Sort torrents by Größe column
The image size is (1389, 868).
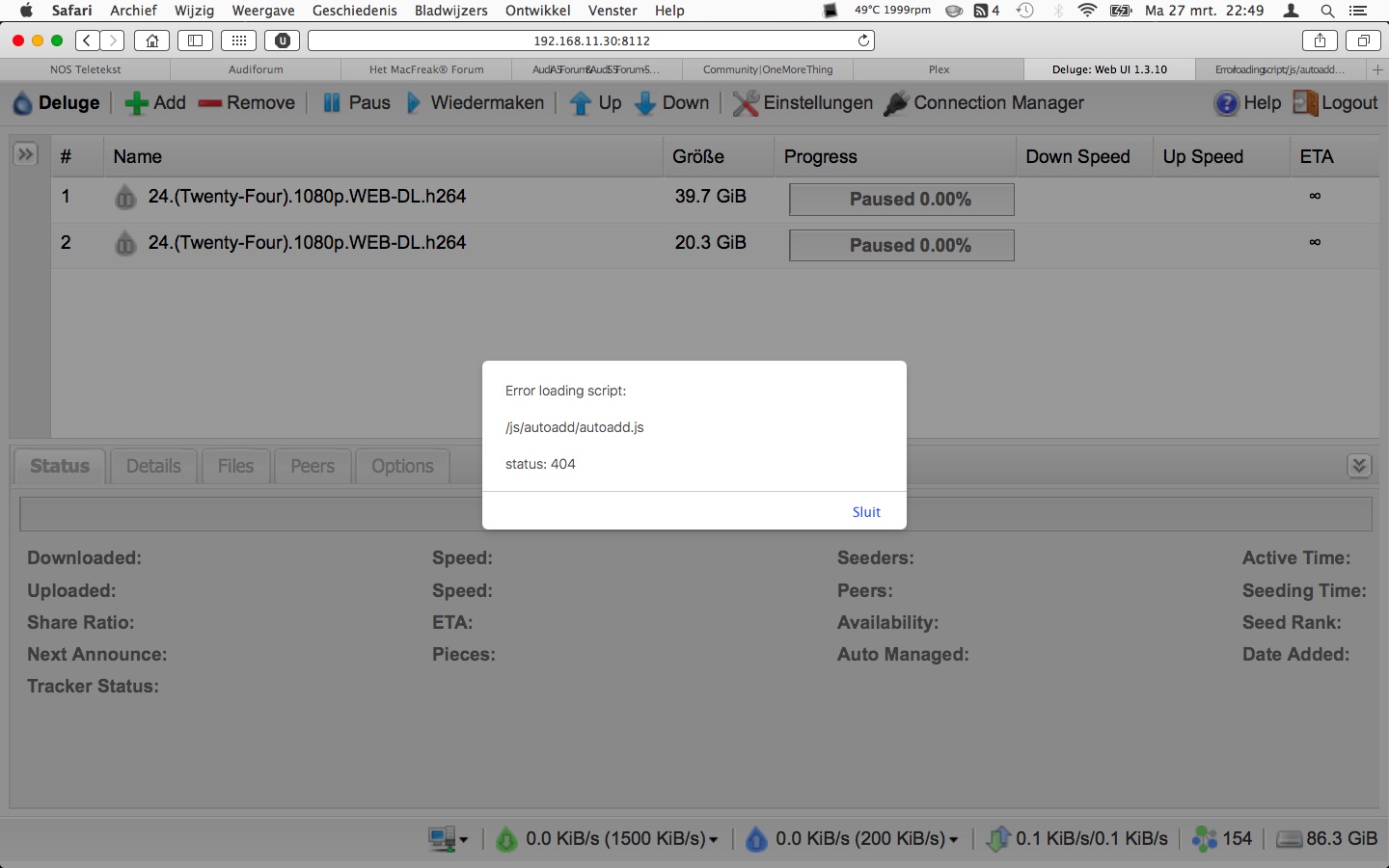(x=719, y=156)
